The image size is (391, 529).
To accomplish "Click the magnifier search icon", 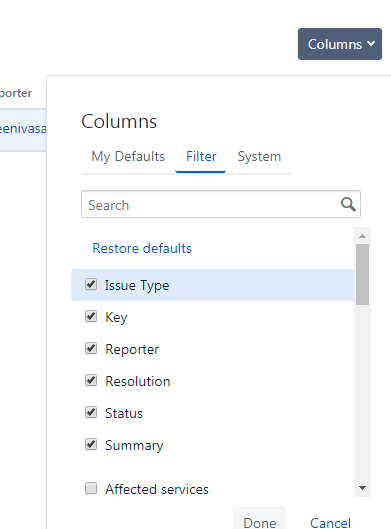I will 348,204.
